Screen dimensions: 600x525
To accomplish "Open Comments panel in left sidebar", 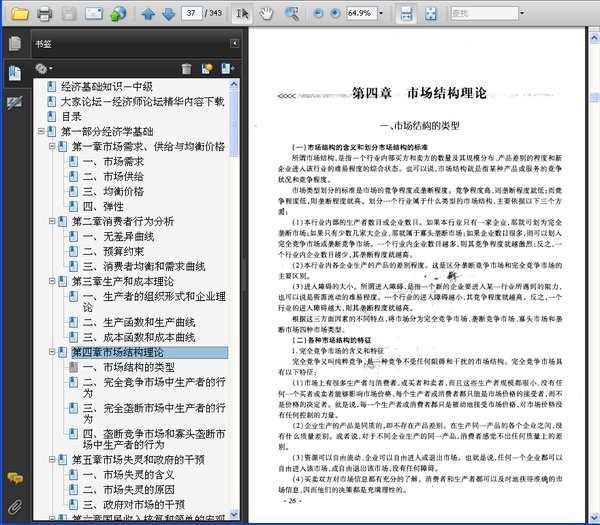I will (15, 479).
